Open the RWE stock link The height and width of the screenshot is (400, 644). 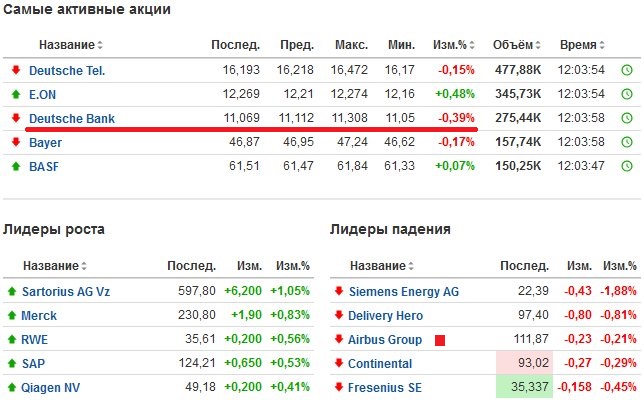tap(34, 340)
